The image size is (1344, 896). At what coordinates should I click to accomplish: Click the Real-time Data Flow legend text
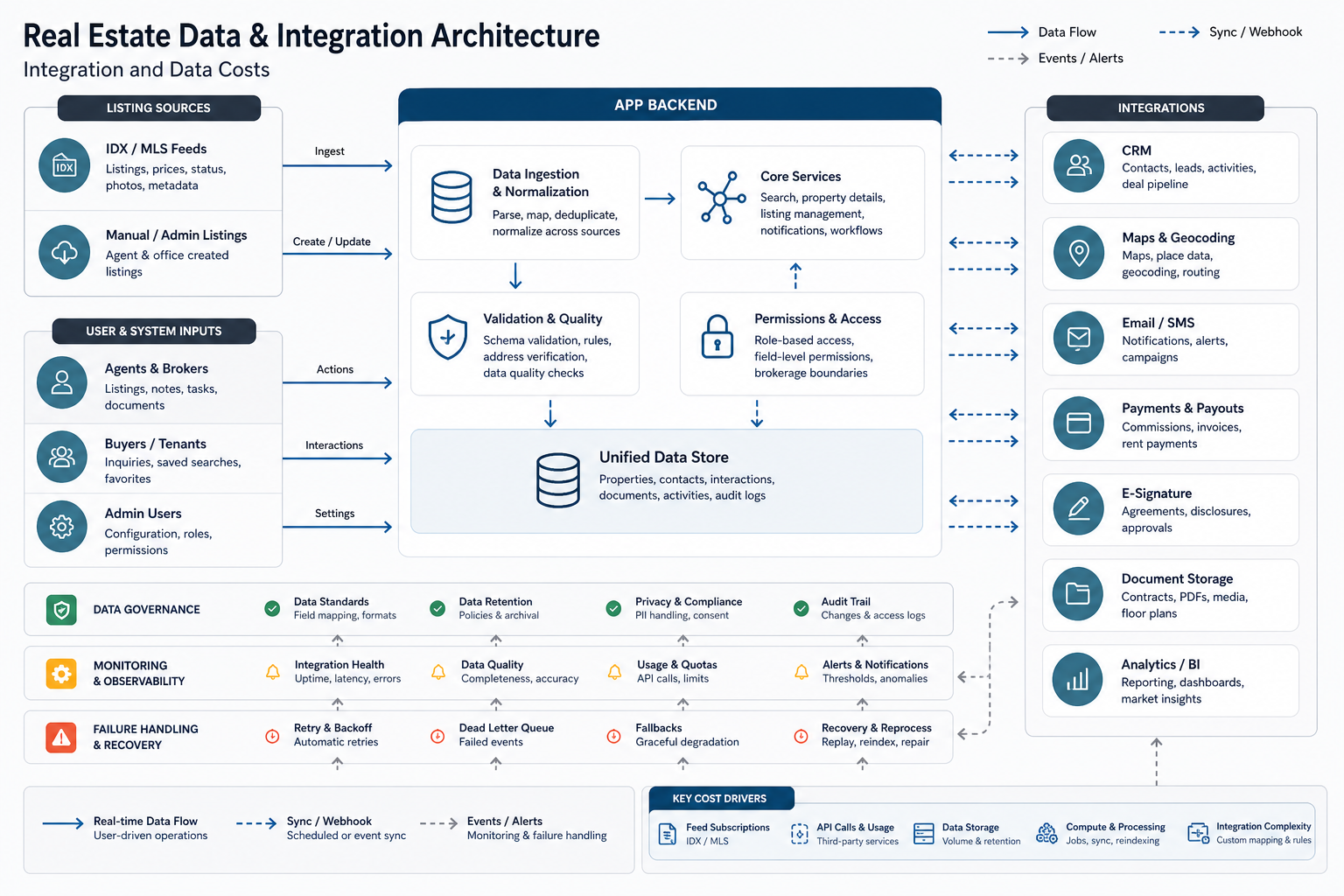(x=145, y=821)
